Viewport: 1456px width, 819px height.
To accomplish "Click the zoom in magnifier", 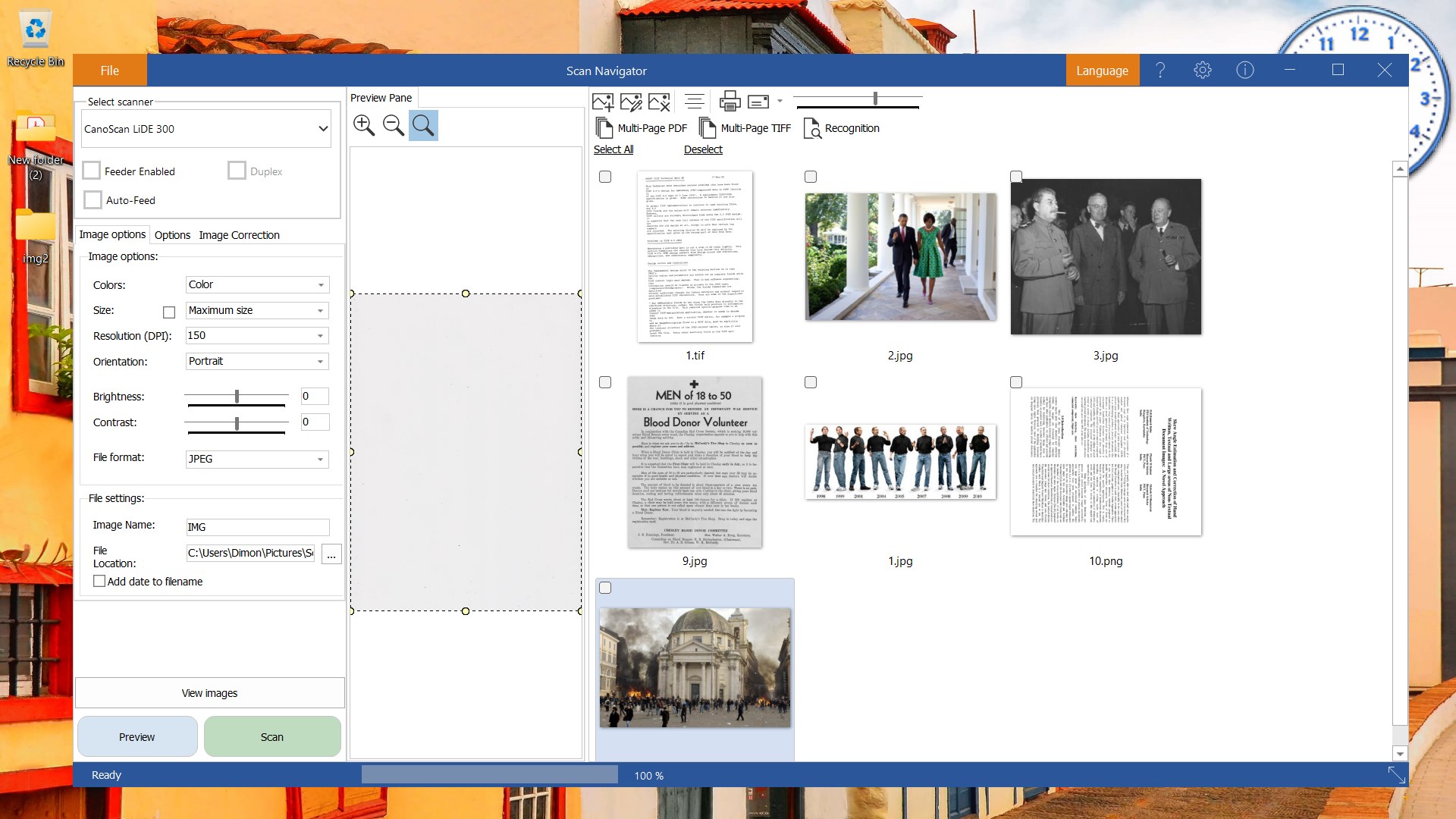I will [x=364, y=125].
